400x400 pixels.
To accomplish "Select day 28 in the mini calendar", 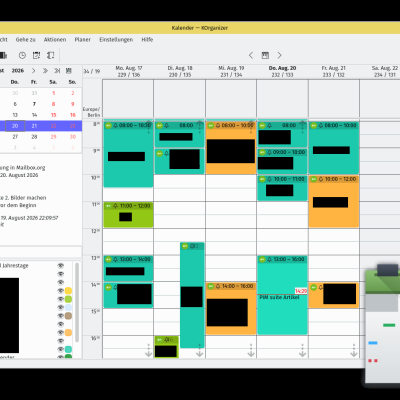I will [34, 137].
